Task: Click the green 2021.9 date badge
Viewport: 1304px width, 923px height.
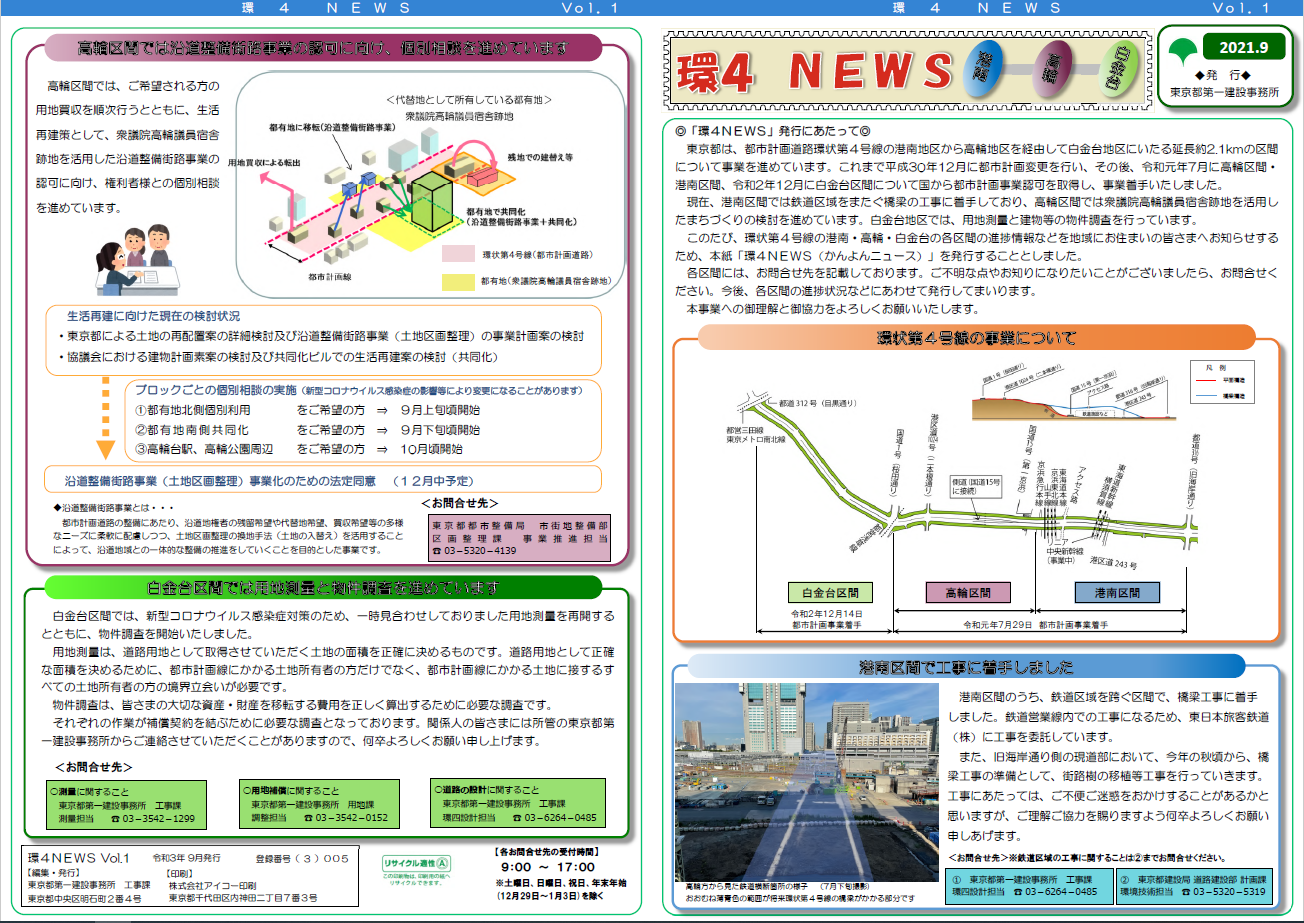Action: pyautogui.click(x=1243, y=47)
